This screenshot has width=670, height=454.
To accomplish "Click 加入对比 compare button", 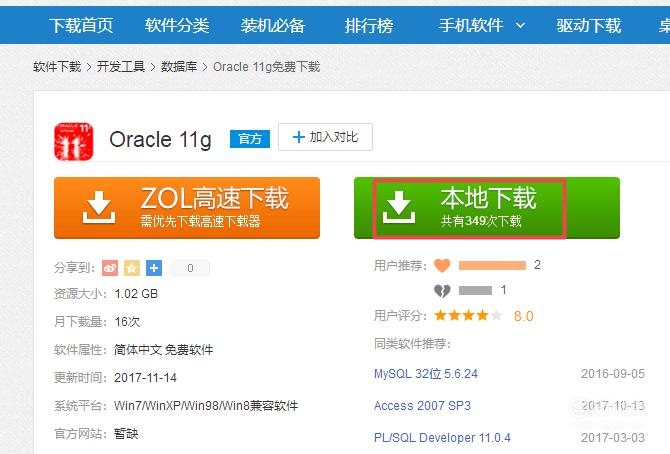I will pyautogui.click(x=325, y=137).
